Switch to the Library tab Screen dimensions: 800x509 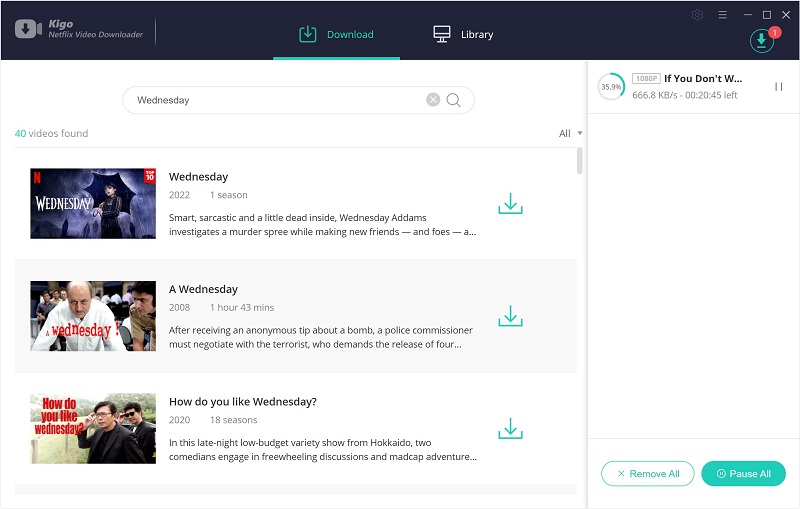[x=463, y=34]
